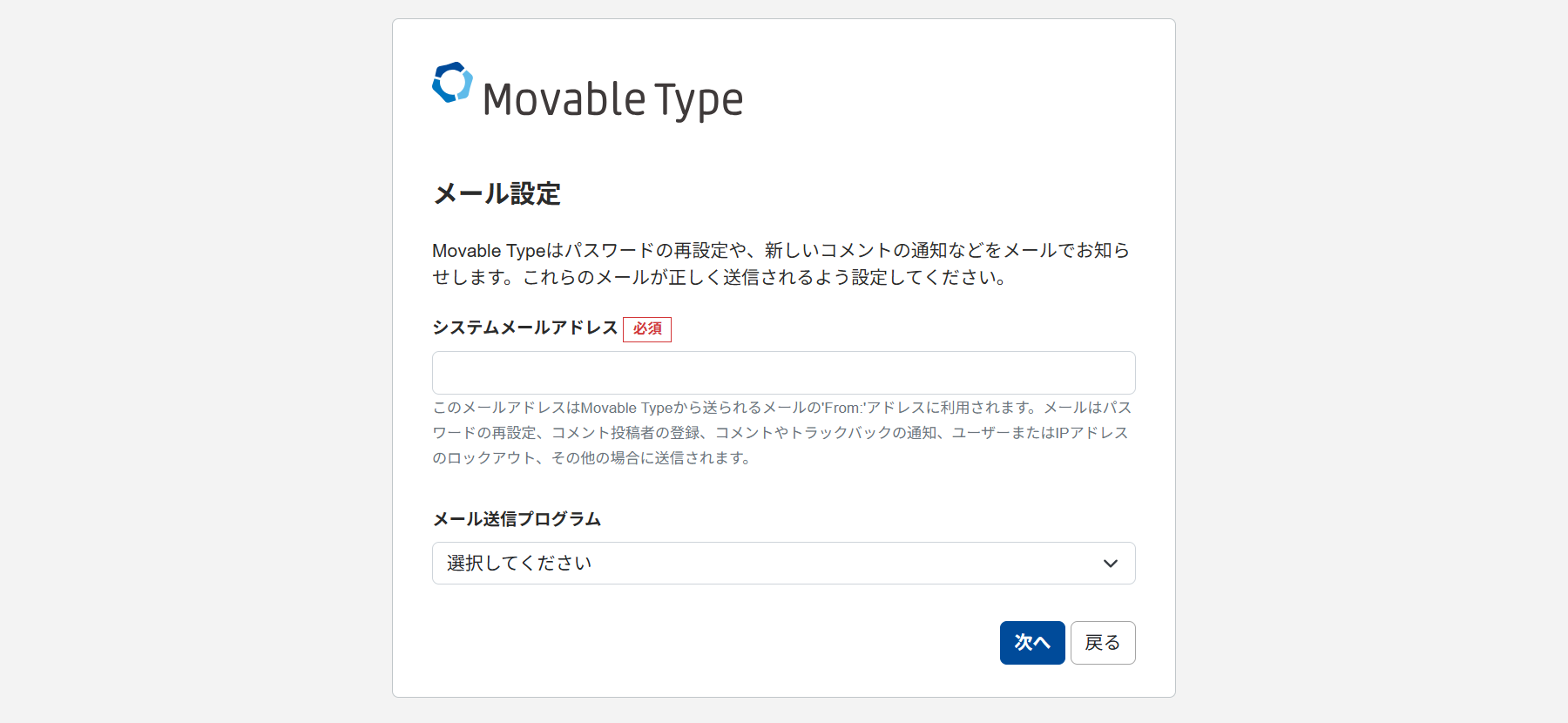Click the description line starting "せします"

(720, 278)
